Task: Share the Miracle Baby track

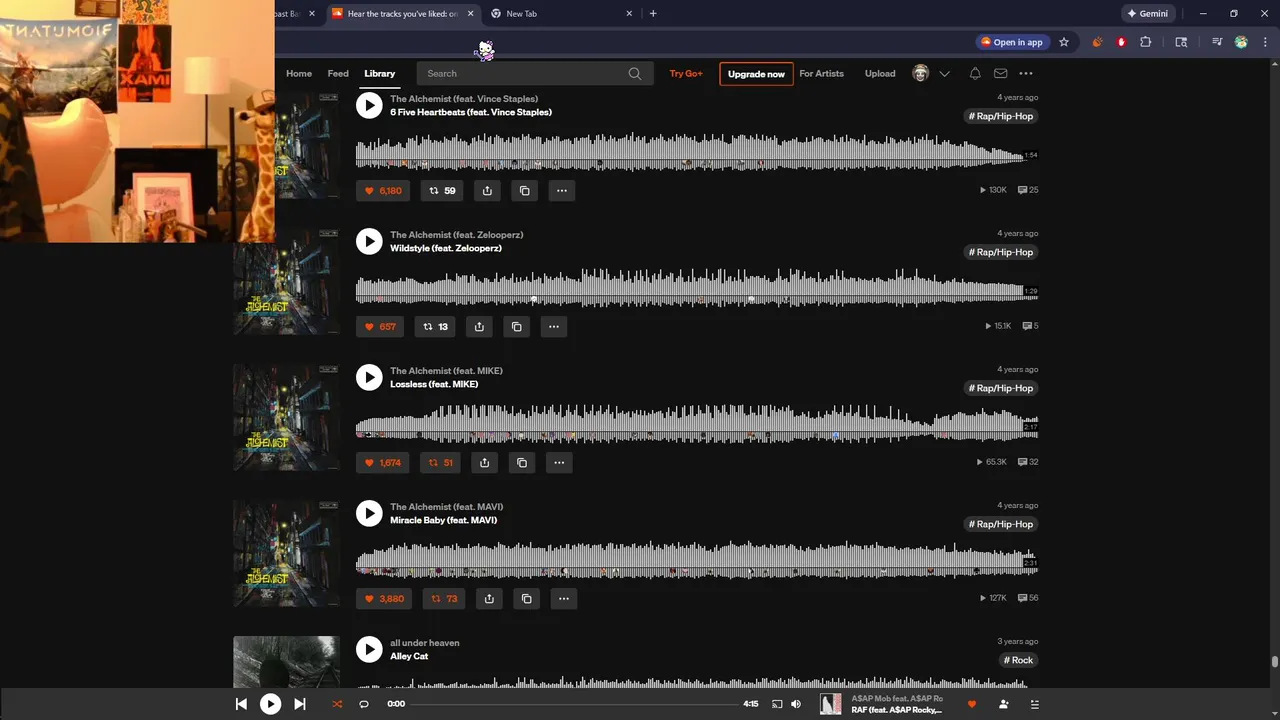Action: click(489, 598)
